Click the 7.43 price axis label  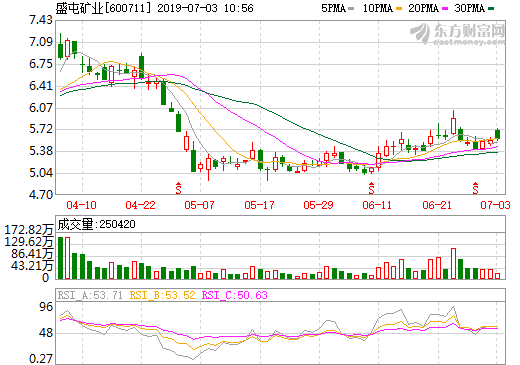[x=41, y=20]
